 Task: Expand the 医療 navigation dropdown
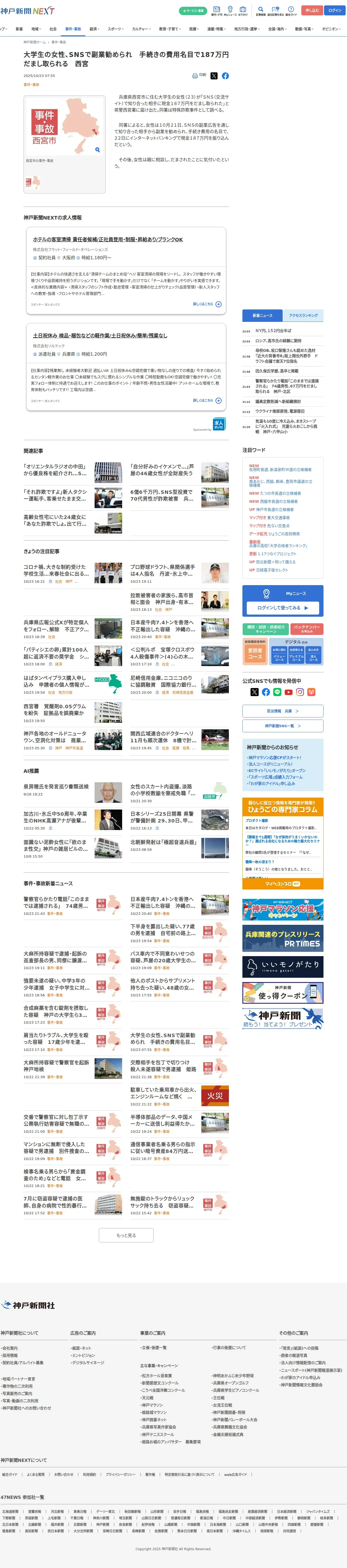[x=194, y=29]
